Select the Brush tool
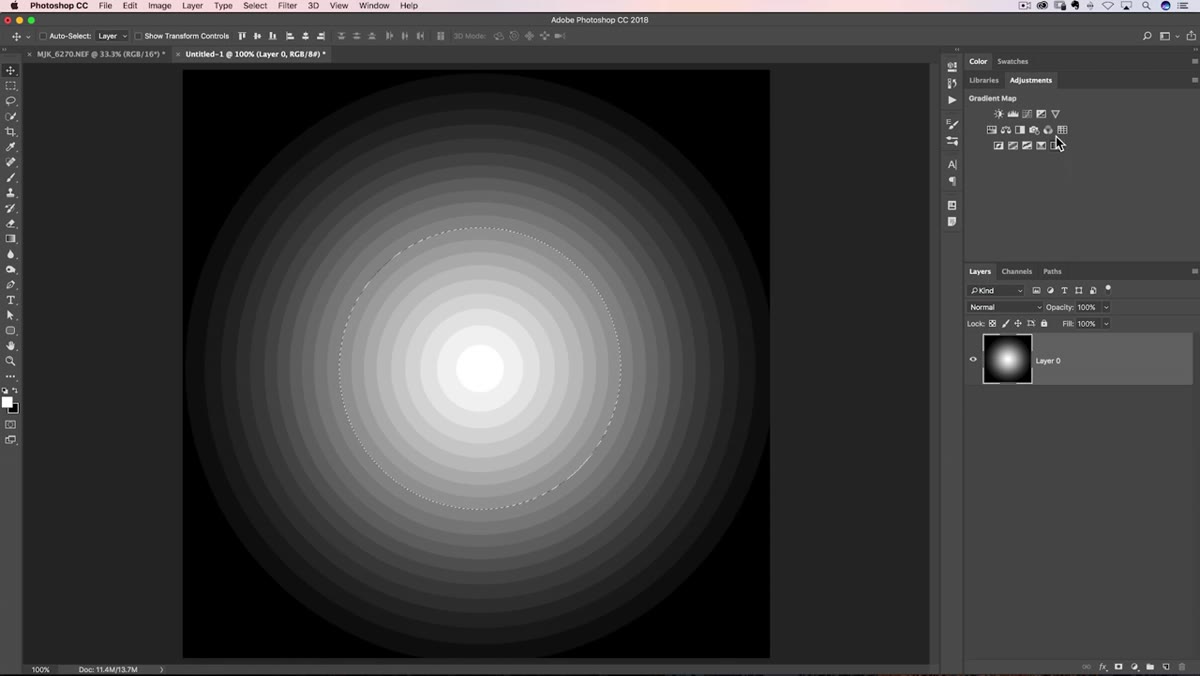1200x676 pixels. 11,178
